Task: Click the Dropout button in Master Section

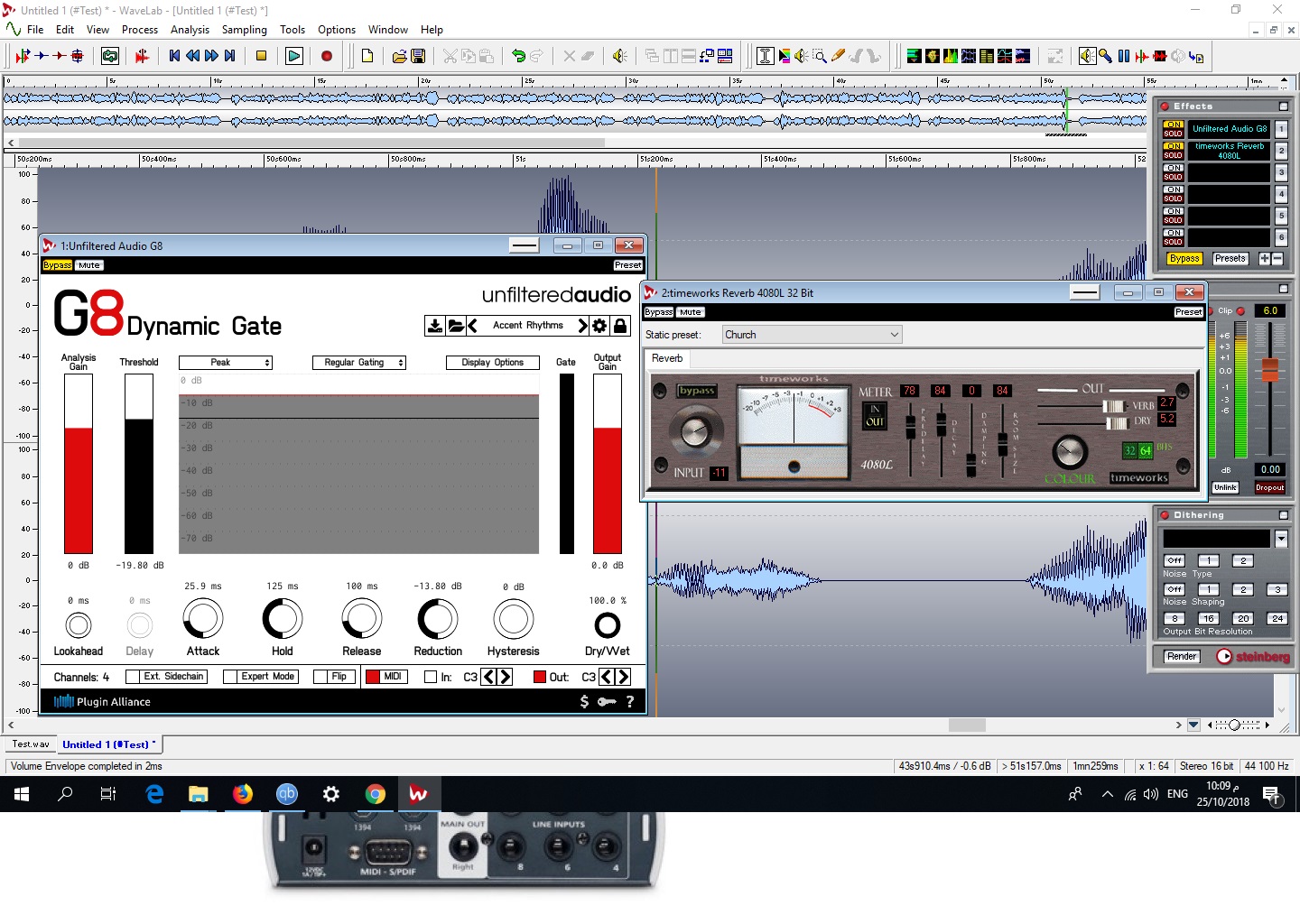Action: (1270, 487)
